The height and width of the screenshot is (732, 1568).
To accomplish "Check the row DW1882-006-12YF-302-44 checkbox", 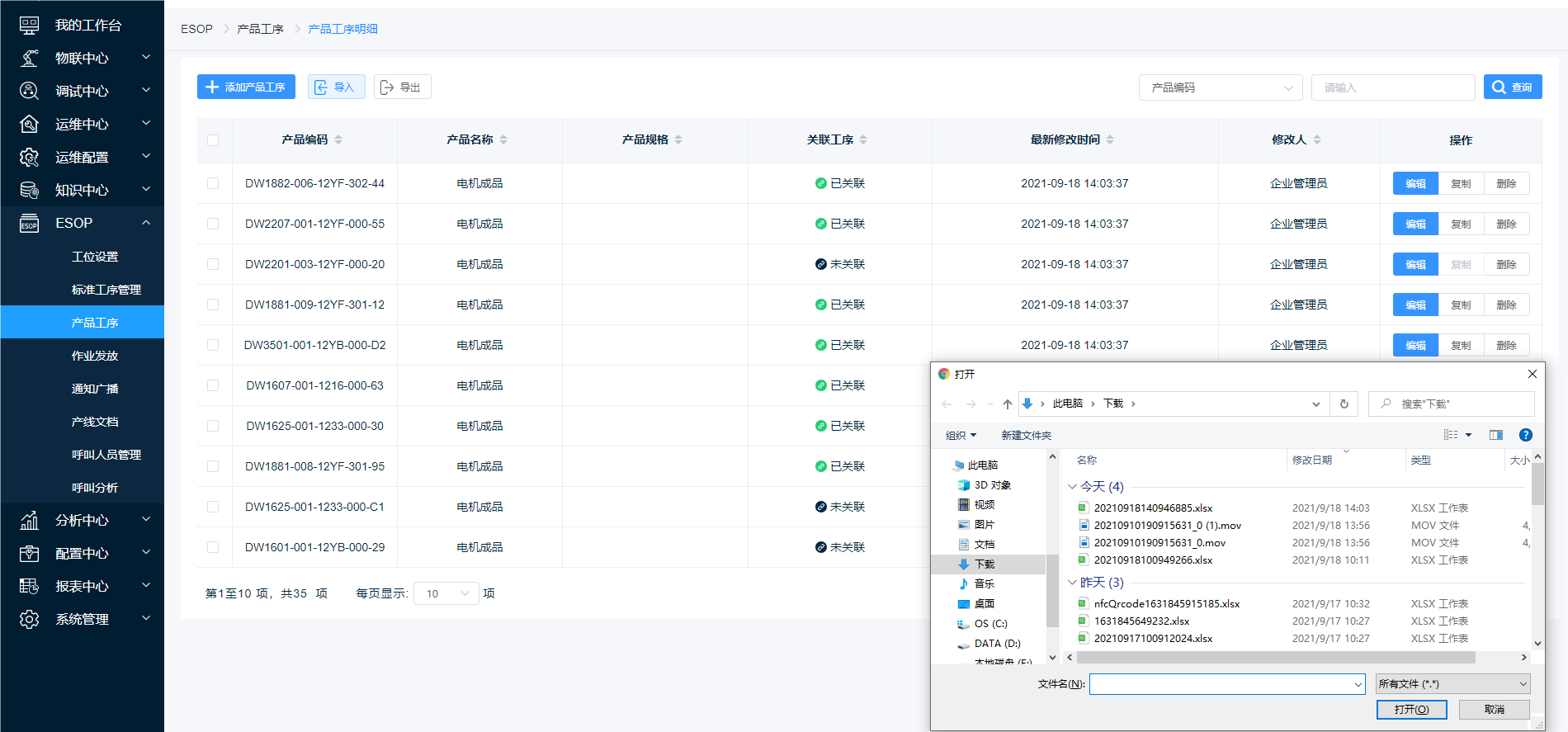I will (x=213, y=183).
